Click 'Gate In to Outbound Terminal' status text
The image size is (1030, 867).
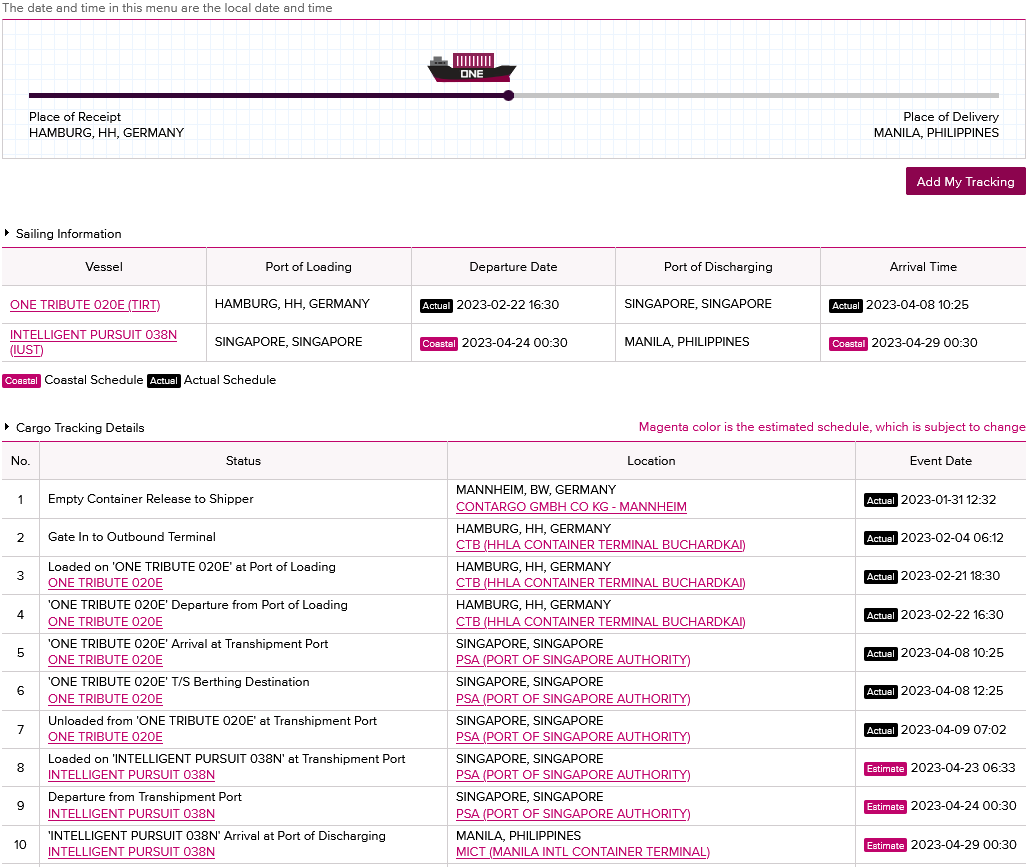tap(131, 537)
